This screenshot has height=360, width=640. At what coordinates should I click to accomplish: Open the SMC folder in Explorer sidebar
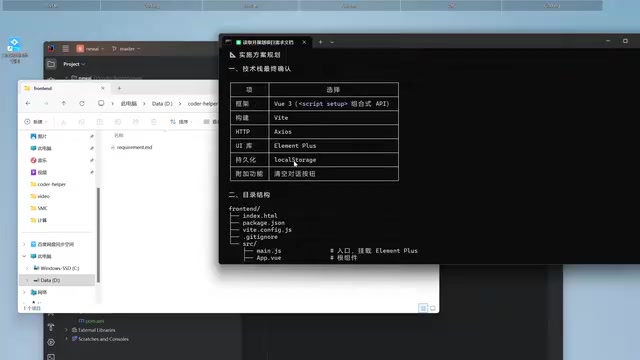point(39,208)
